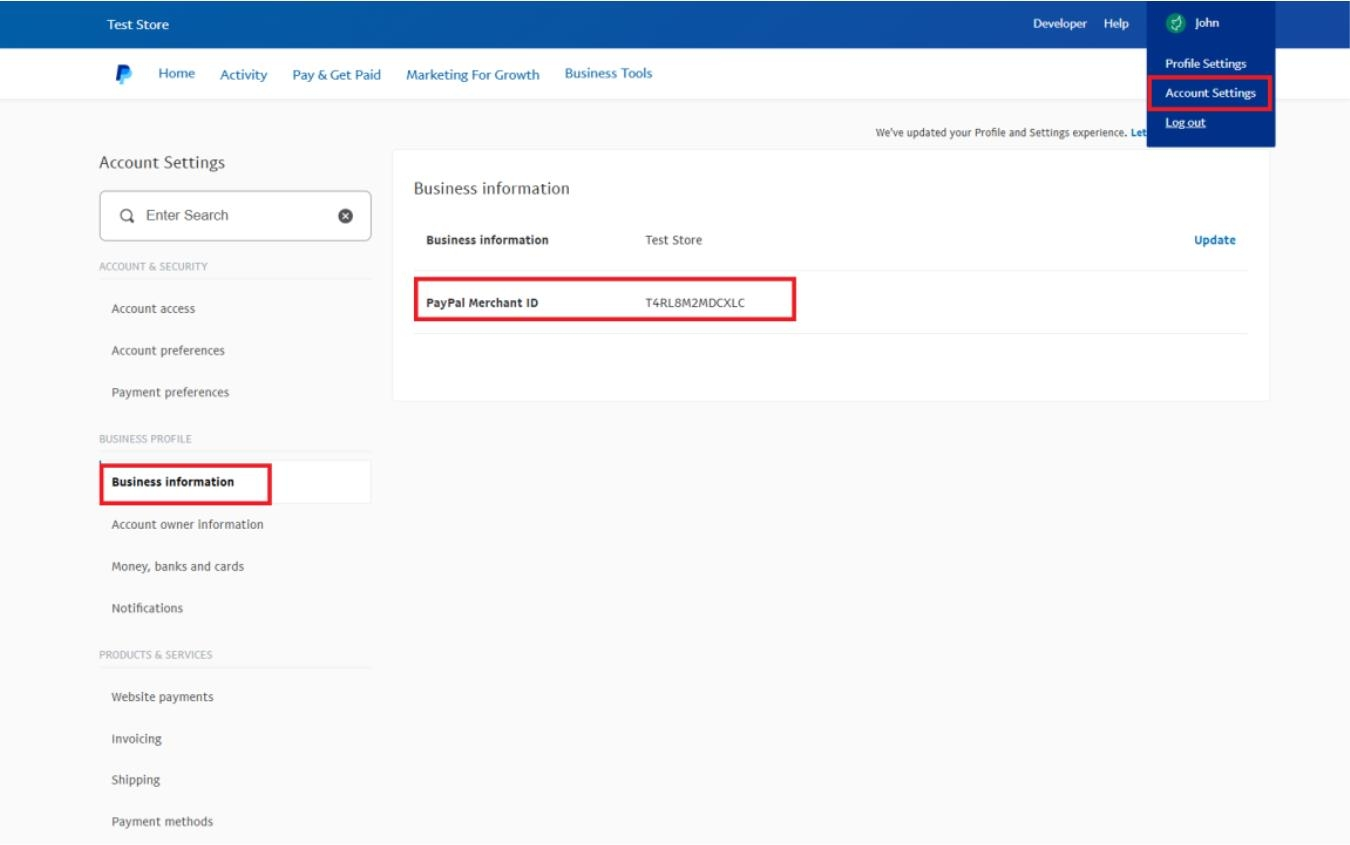Click the Developer link in the header

1060,24
